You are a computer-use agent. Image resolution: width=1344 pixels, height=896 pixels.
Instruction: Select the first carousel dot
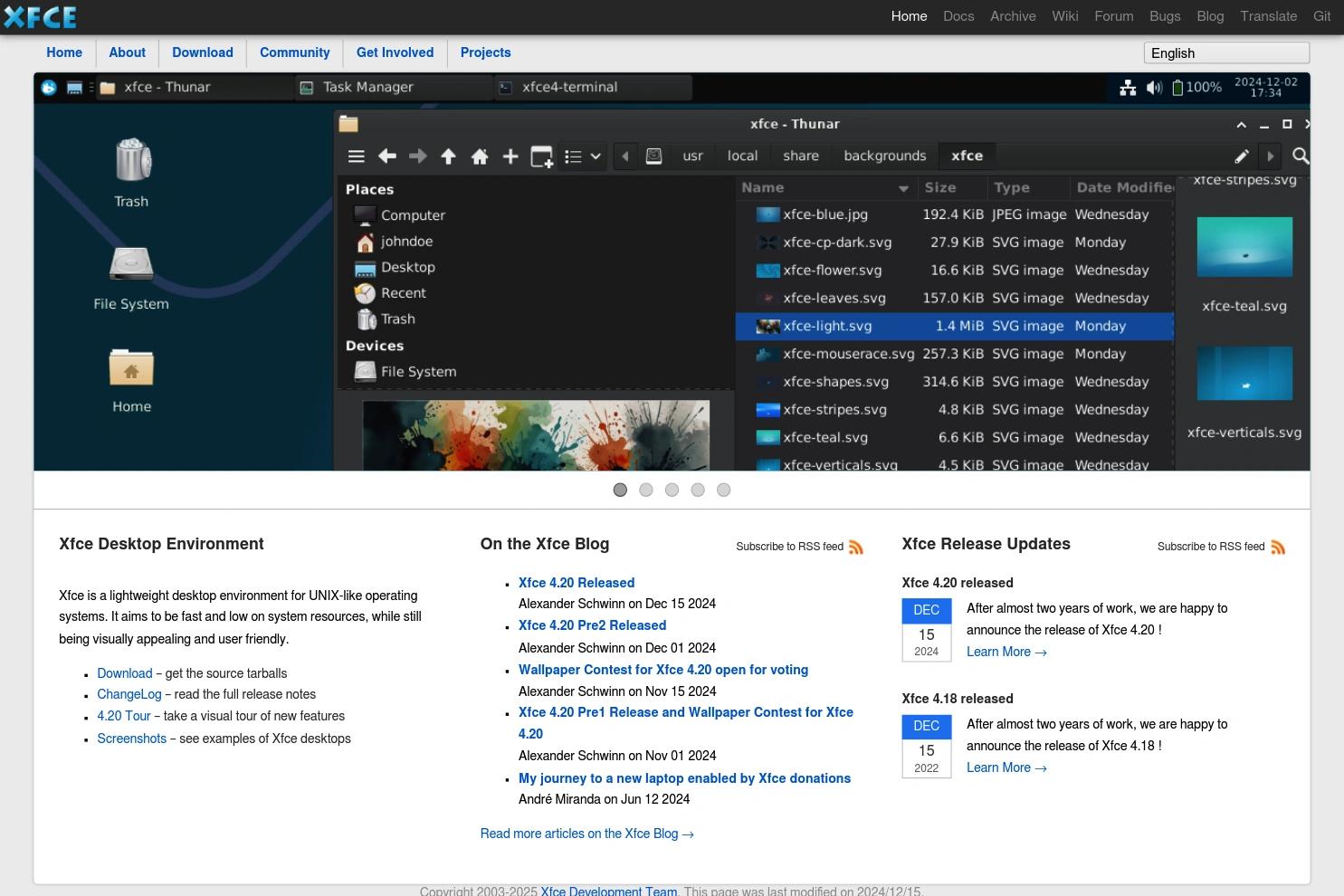[620, 490]
